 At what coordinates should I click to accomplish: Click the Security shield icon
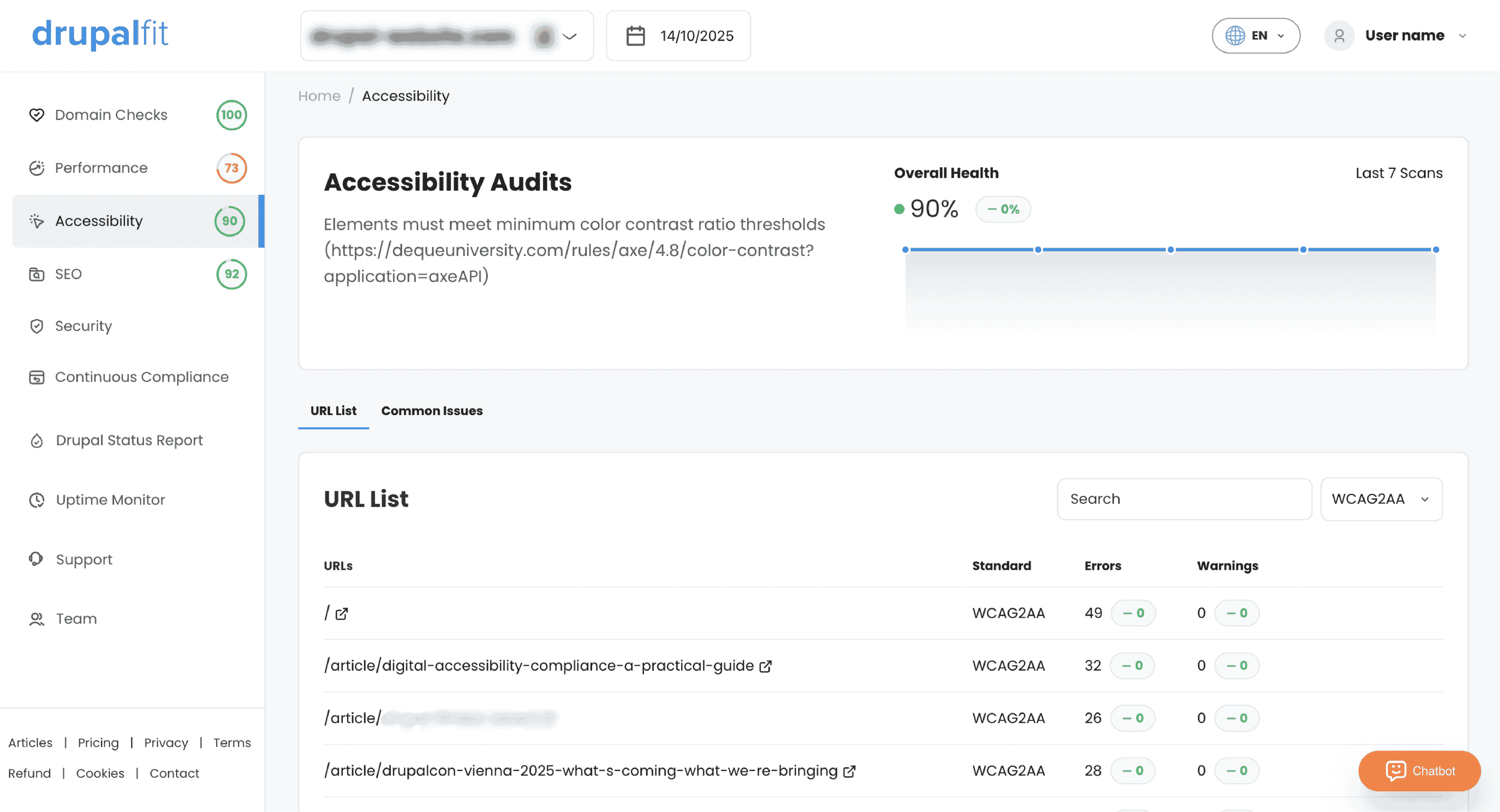[x=37, y=326]
